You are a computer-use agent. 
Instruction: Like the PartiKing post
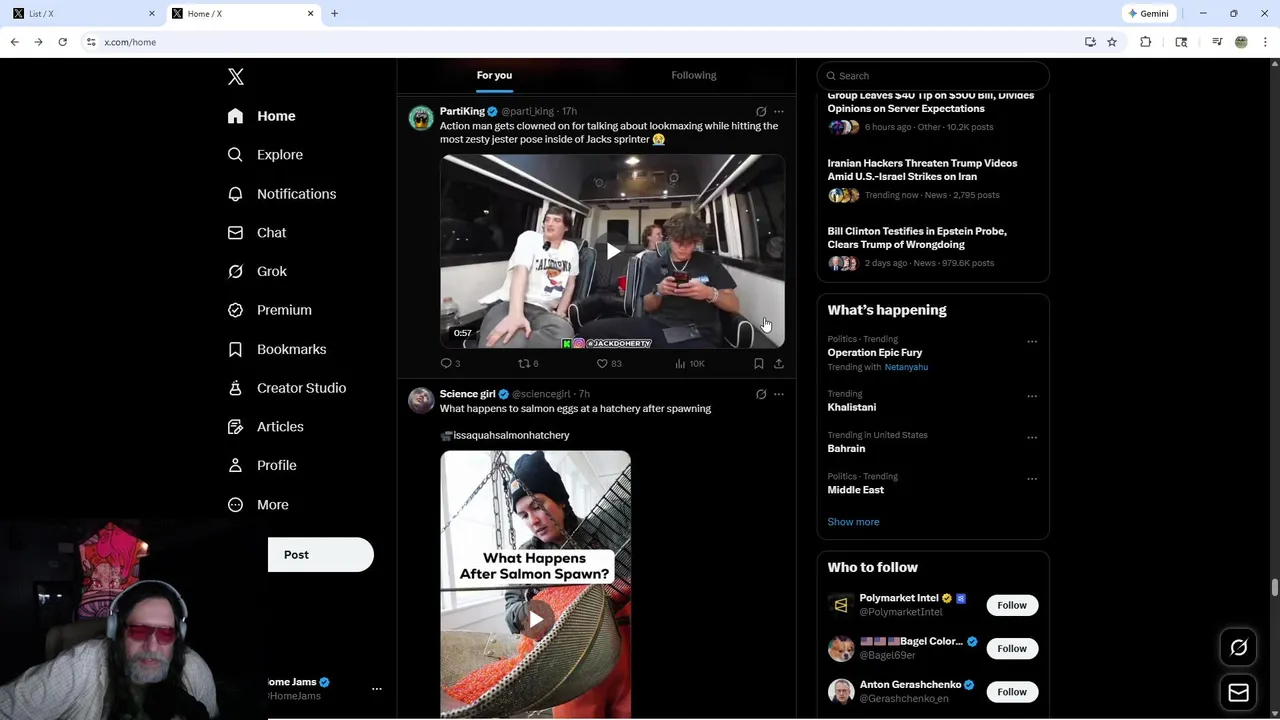(x=608, y=364)
